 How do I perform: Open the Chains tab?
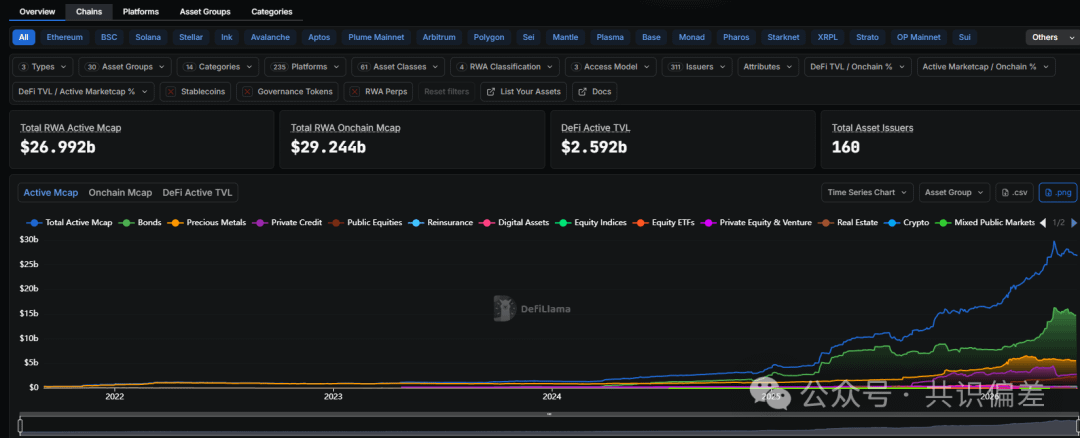[x=89, y=12]
